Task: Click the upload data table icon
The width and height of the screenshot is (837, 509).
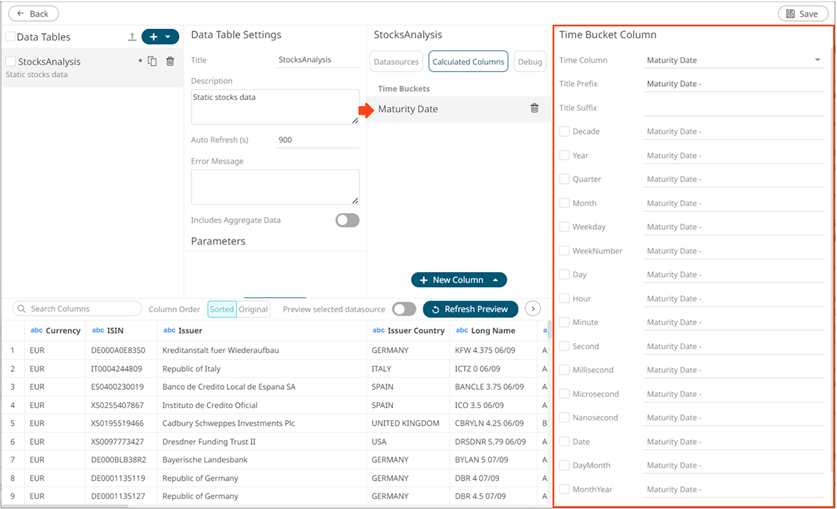Action: tap(132, 37)
